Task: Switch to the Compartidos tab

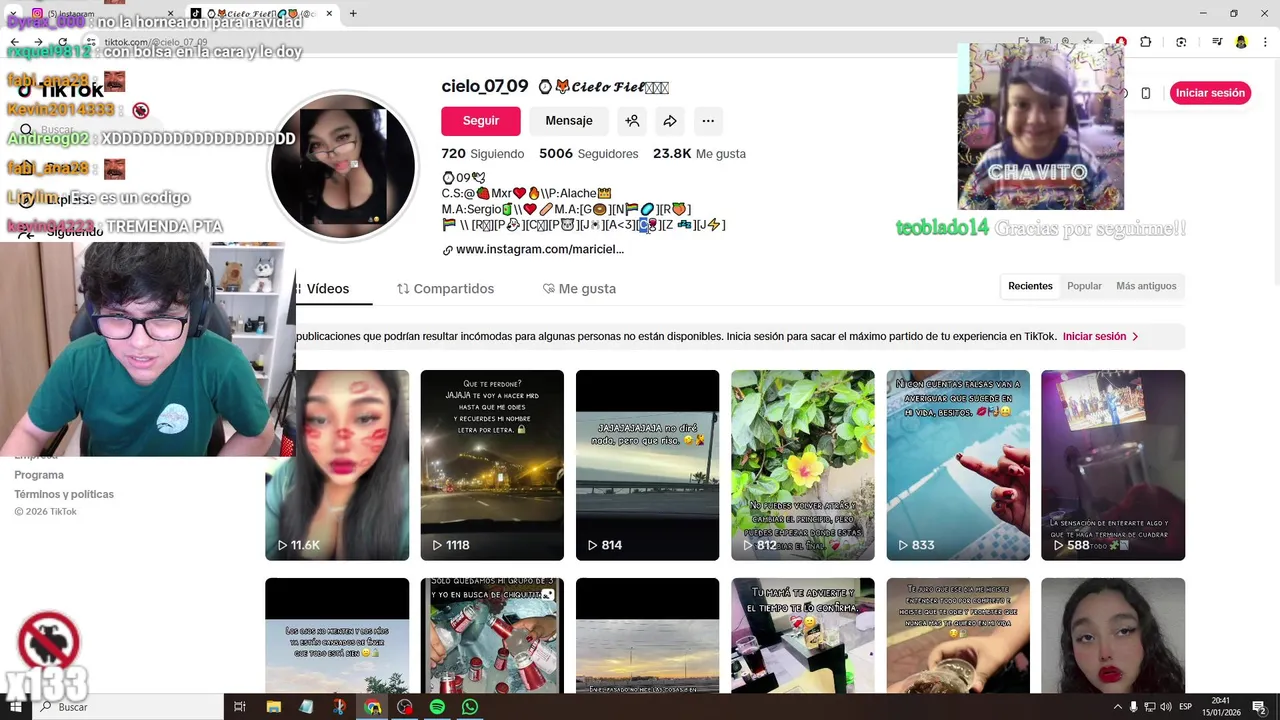Action: coord(445,288)
